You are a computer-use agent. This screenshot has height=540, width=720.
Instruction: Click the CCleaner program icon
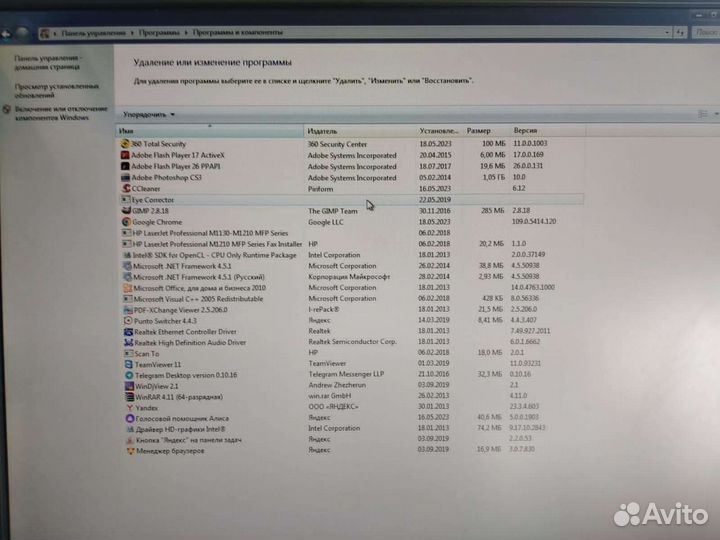pyautogui.click(x=126, y=188)
